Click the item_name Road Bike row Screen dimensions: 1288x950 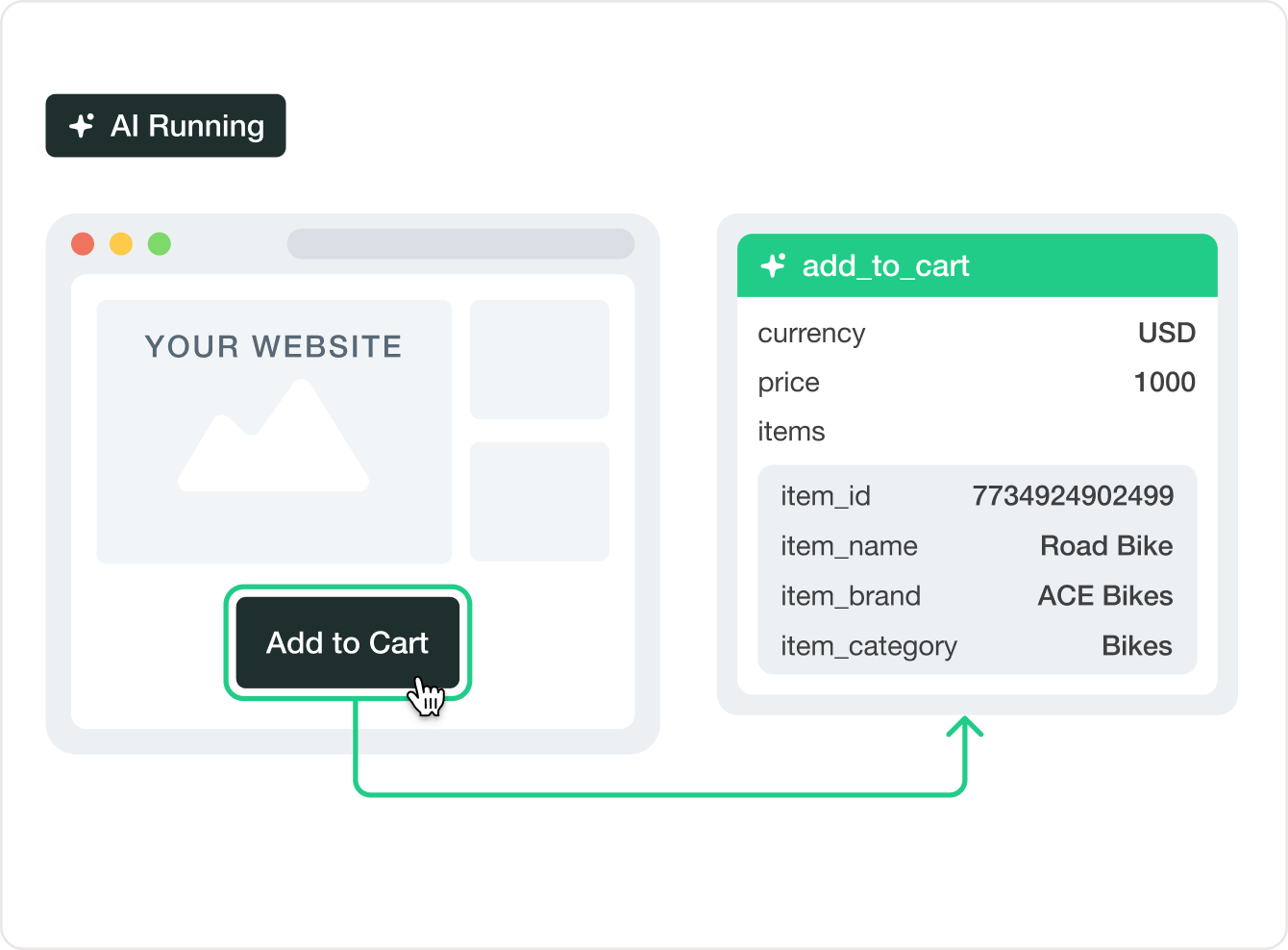[977, 546]
